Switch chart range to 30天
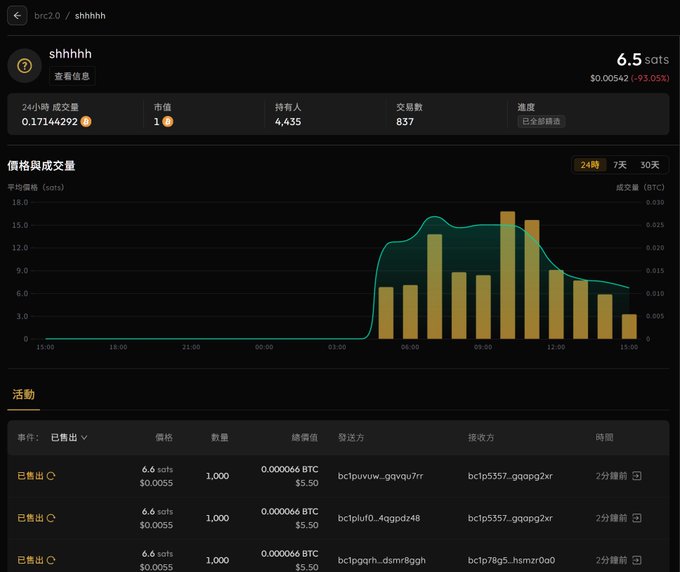Viewport: 680px width, 572px height. click(x=650, y=165)
